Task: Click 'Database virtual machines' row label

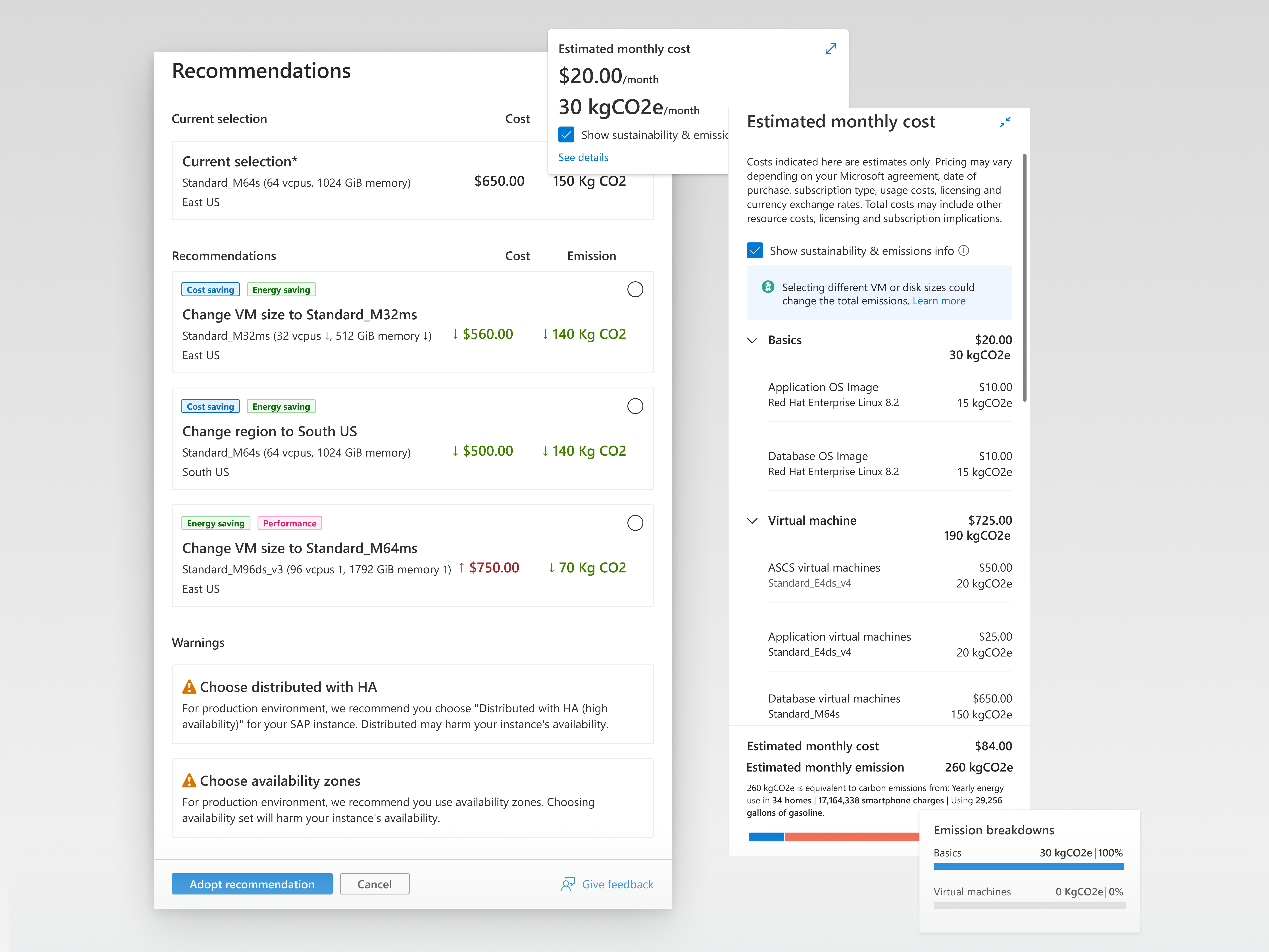Action: coord(834,699)
